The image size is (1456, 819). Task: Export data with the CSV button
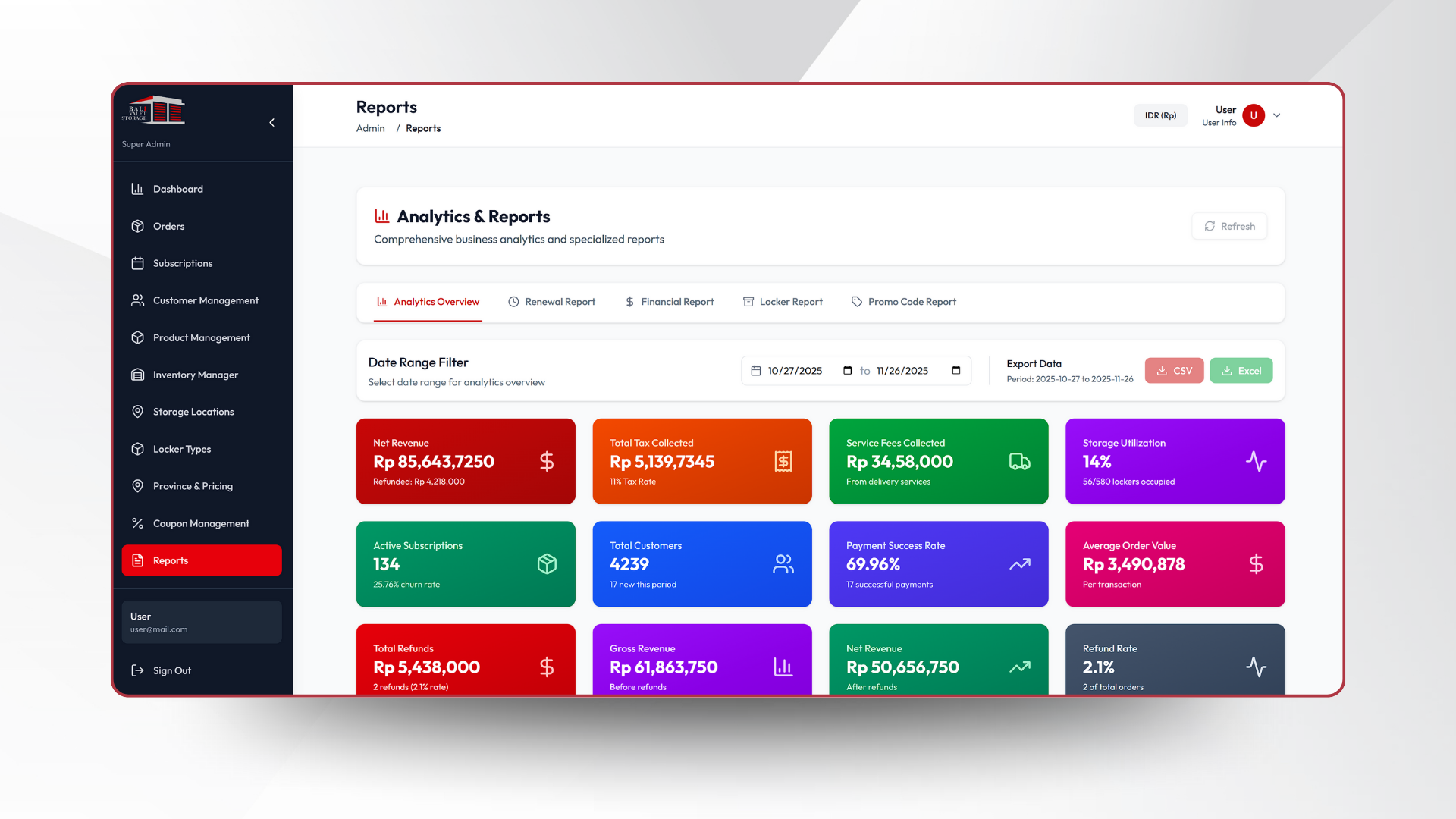(x=1174, y=371)
